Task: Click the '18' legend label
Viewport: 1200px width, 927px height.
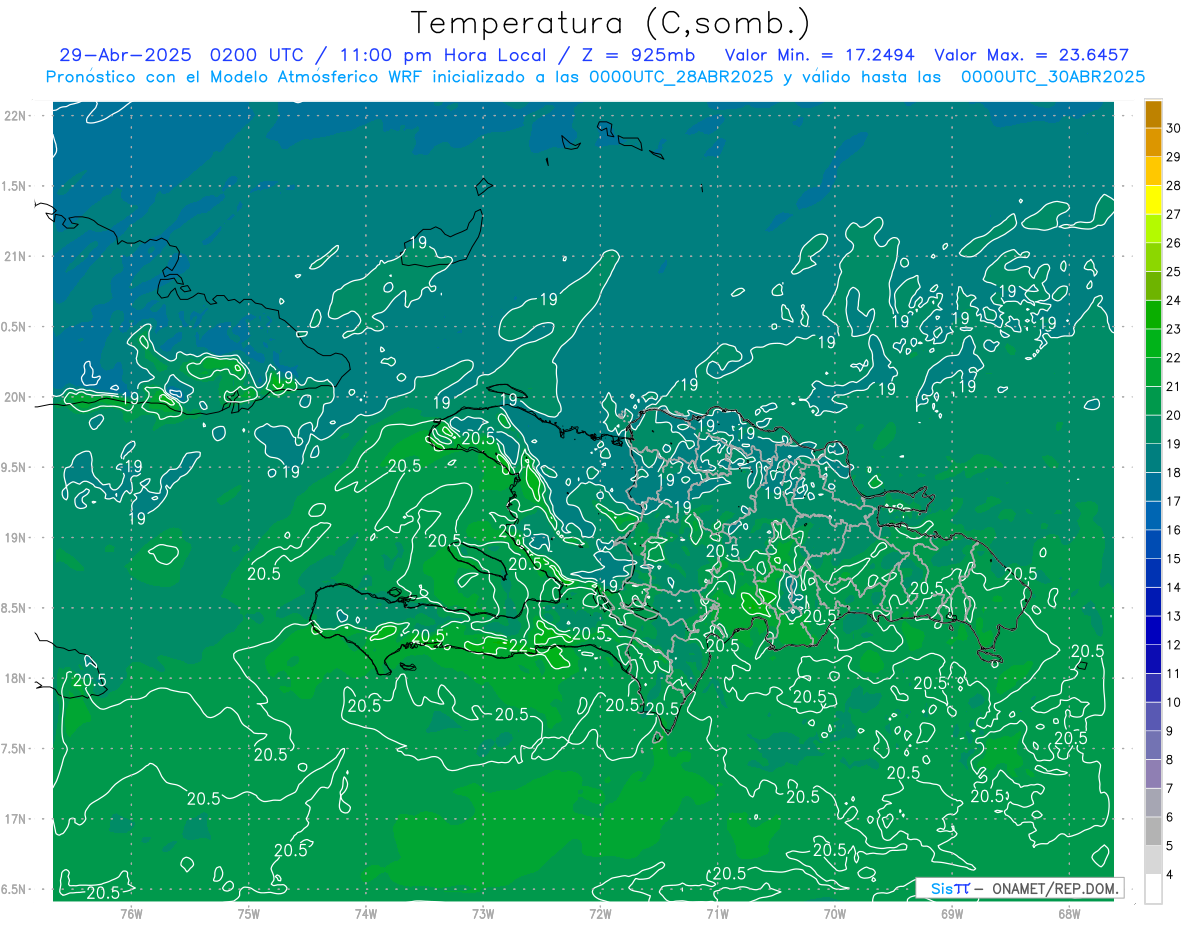Action: pyautogui.click(x=1175, y=473)
